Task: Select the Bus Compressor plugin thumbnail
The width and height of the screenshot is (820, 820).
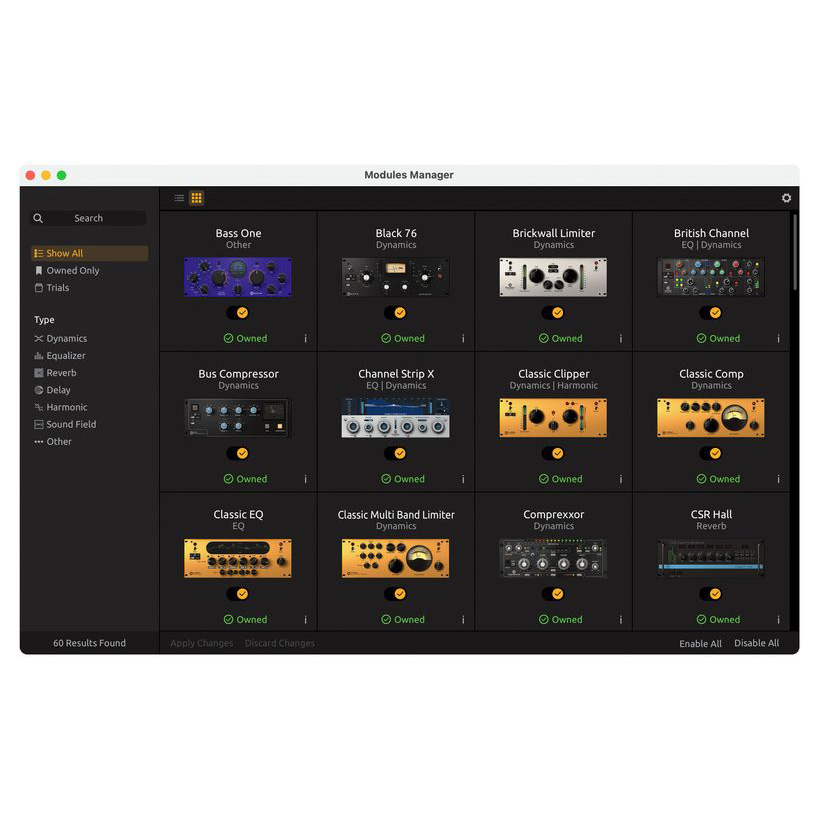Action: pos(238,418)
